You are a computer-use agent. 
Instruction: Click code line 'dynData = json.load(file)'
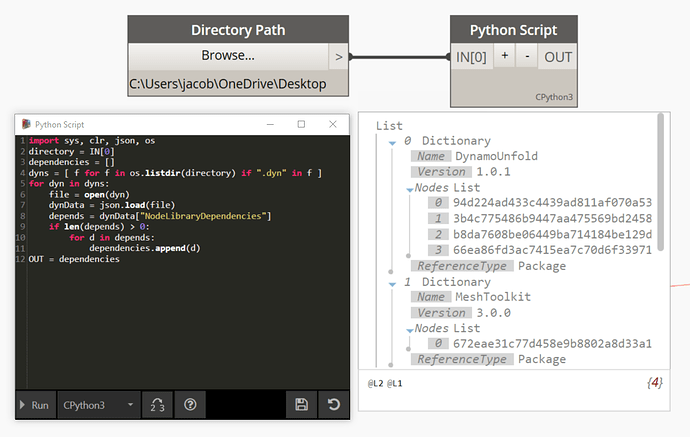tap(112, 205)
